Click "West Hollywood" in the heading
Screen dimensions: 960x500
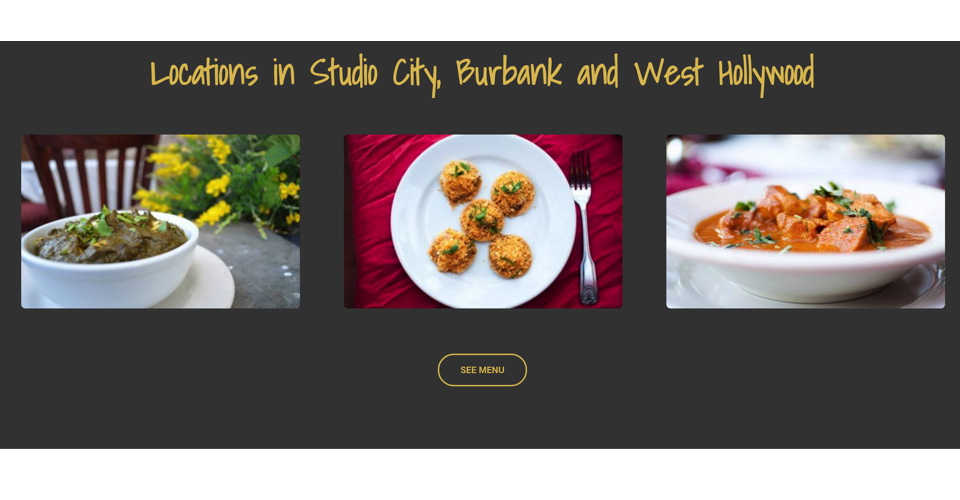coord(724,74)
